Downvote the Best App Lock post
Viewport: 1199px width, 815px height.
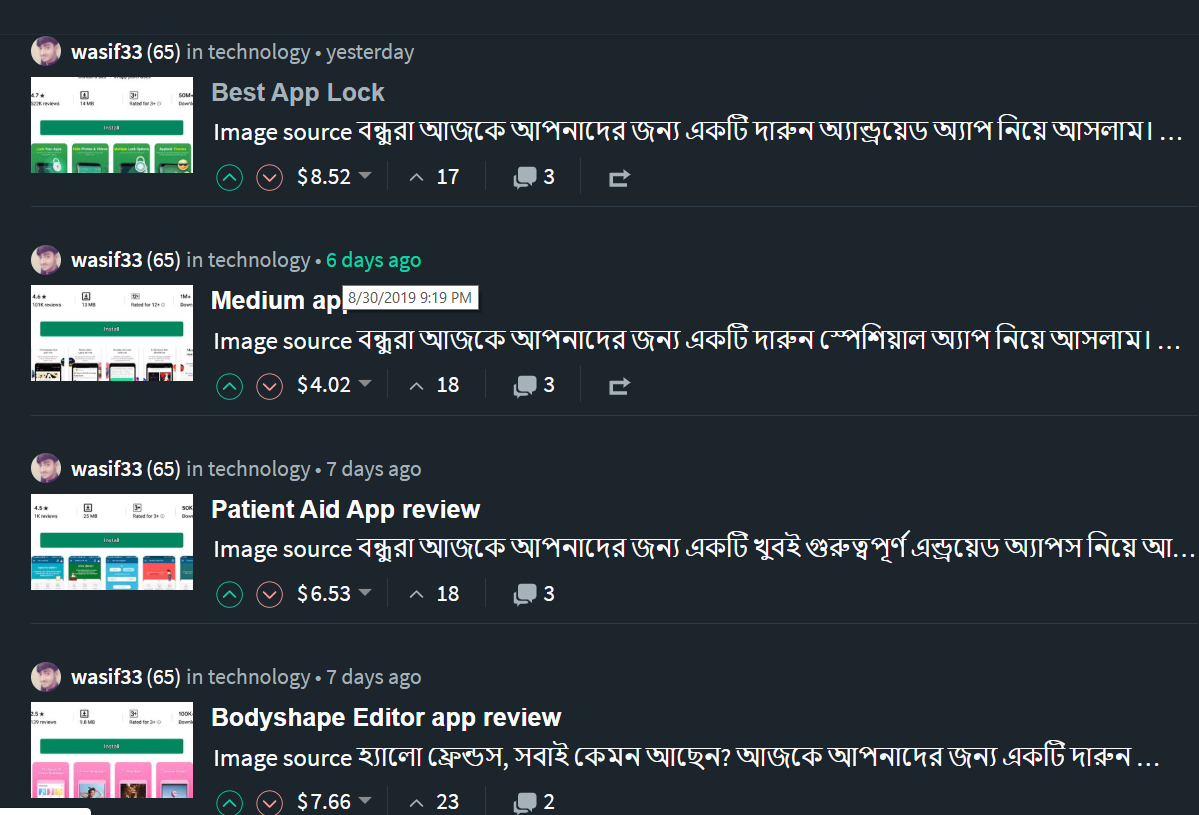coord(269,178)
